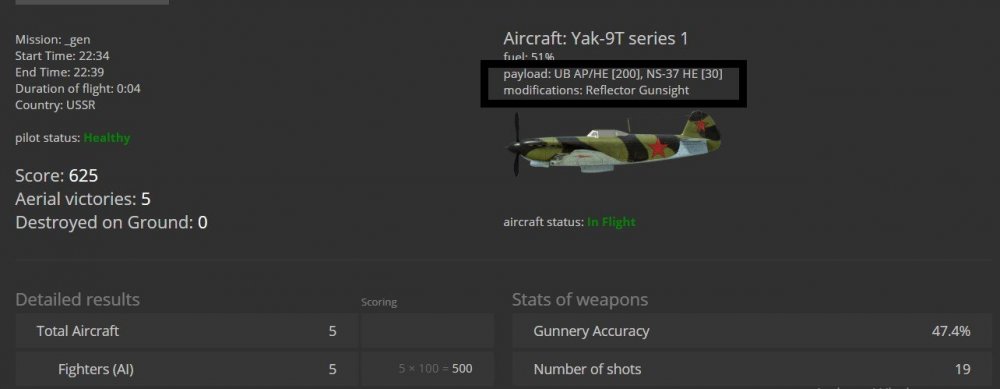The width and height of the screenshot is (1000, 389).
Task: Click the Destroyed on Ground count
Action: point(203,223)
